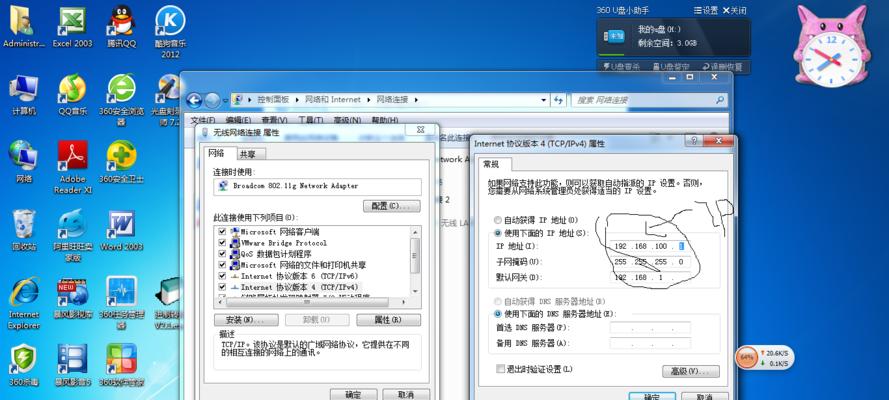Screen dimensions: 889x400
Task: Open the 360安全浏览器 desktop icon
Action: 122,100
